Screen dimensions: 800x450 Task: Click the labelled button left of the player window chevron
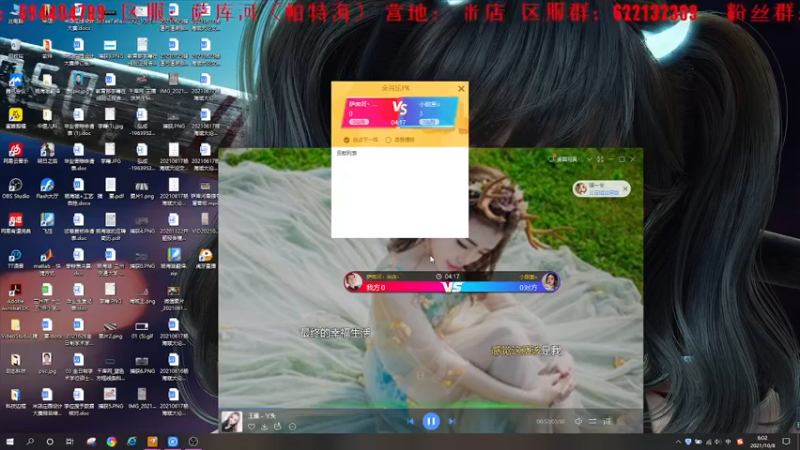[x=563, y=159]
